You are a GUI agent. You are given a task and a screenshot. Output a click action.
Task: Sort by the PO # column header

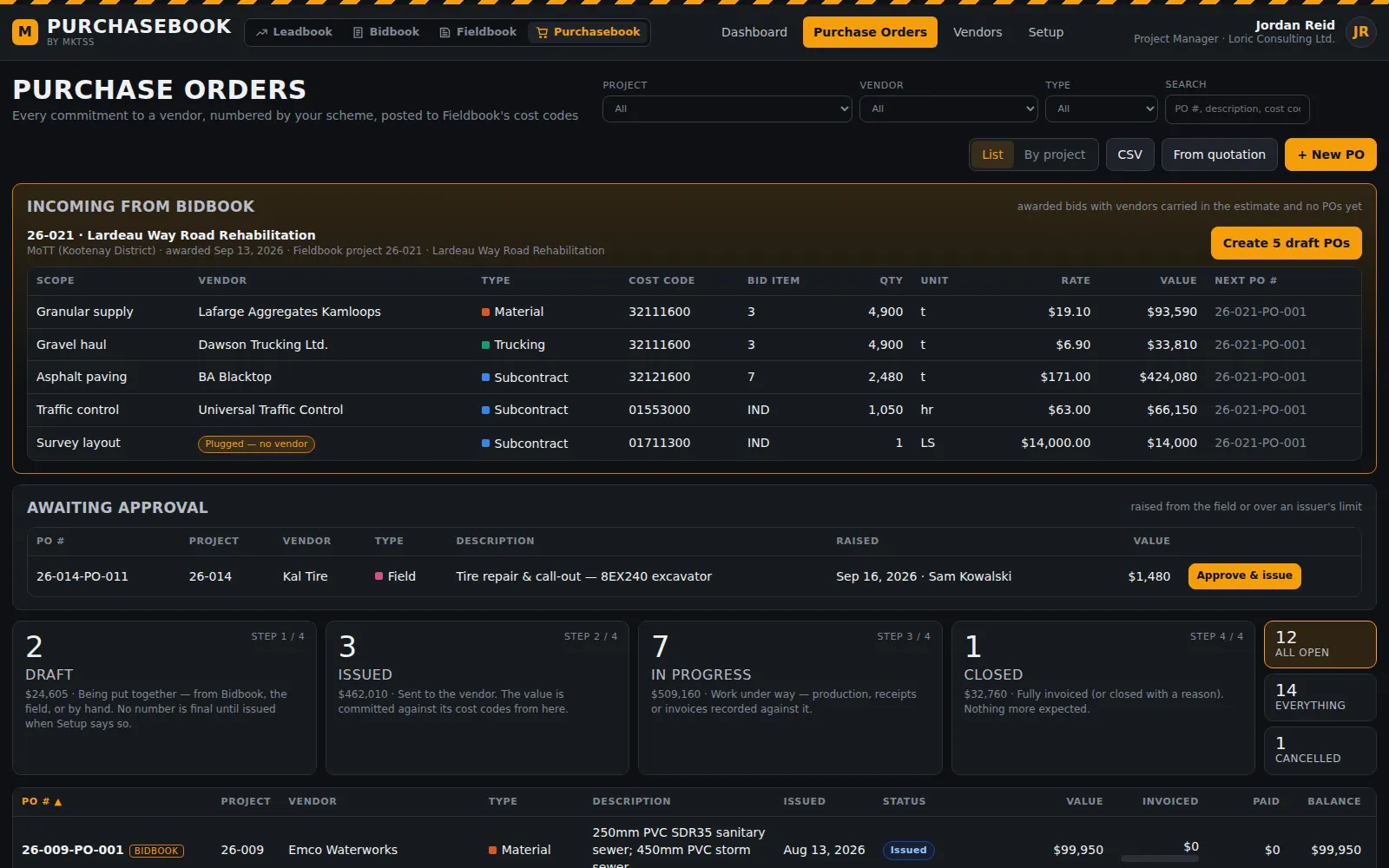[41, 801]
